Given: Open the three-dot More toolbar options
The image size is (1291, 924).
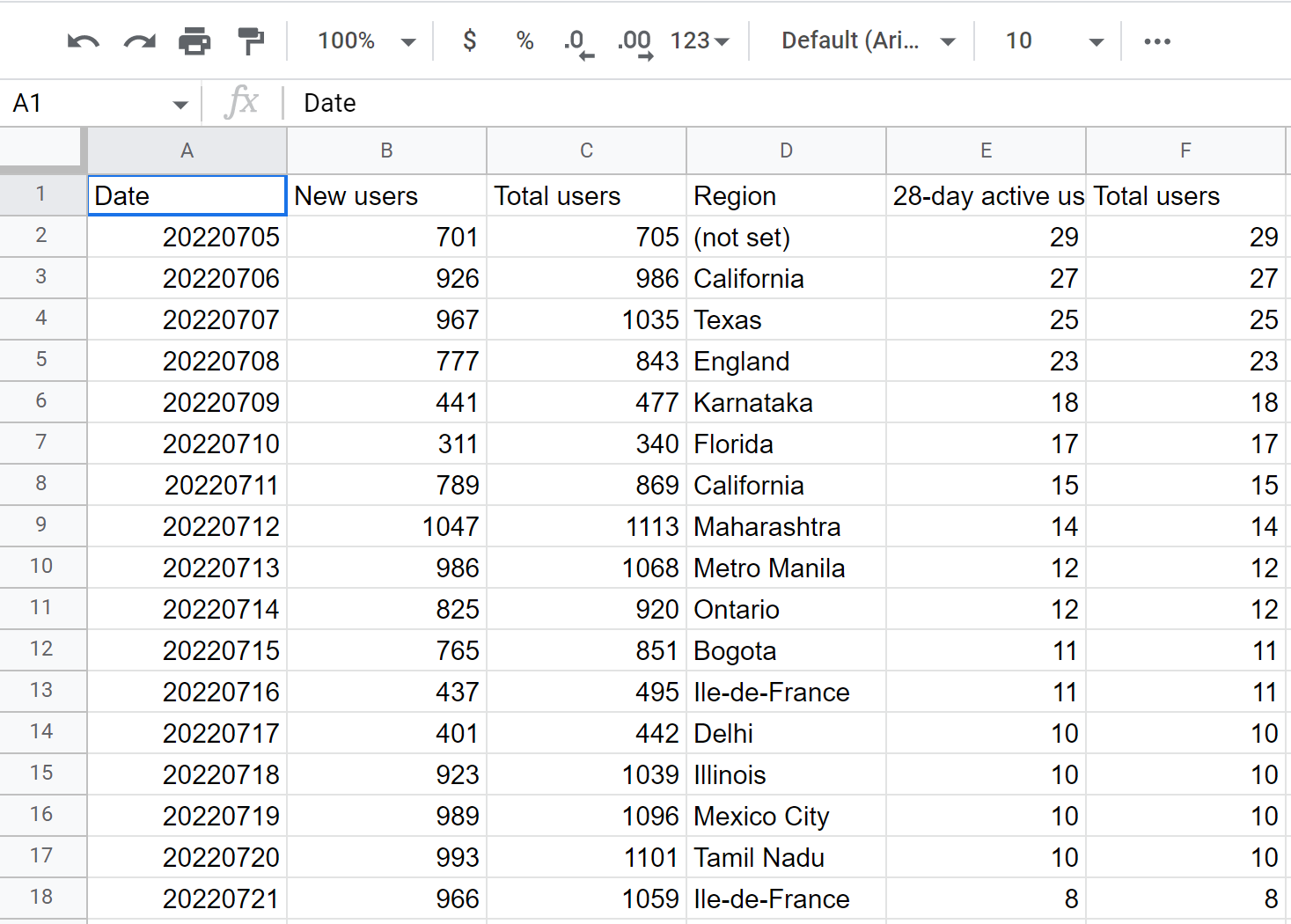Looking at the screenshot, I should click(x=1156, y=41).
